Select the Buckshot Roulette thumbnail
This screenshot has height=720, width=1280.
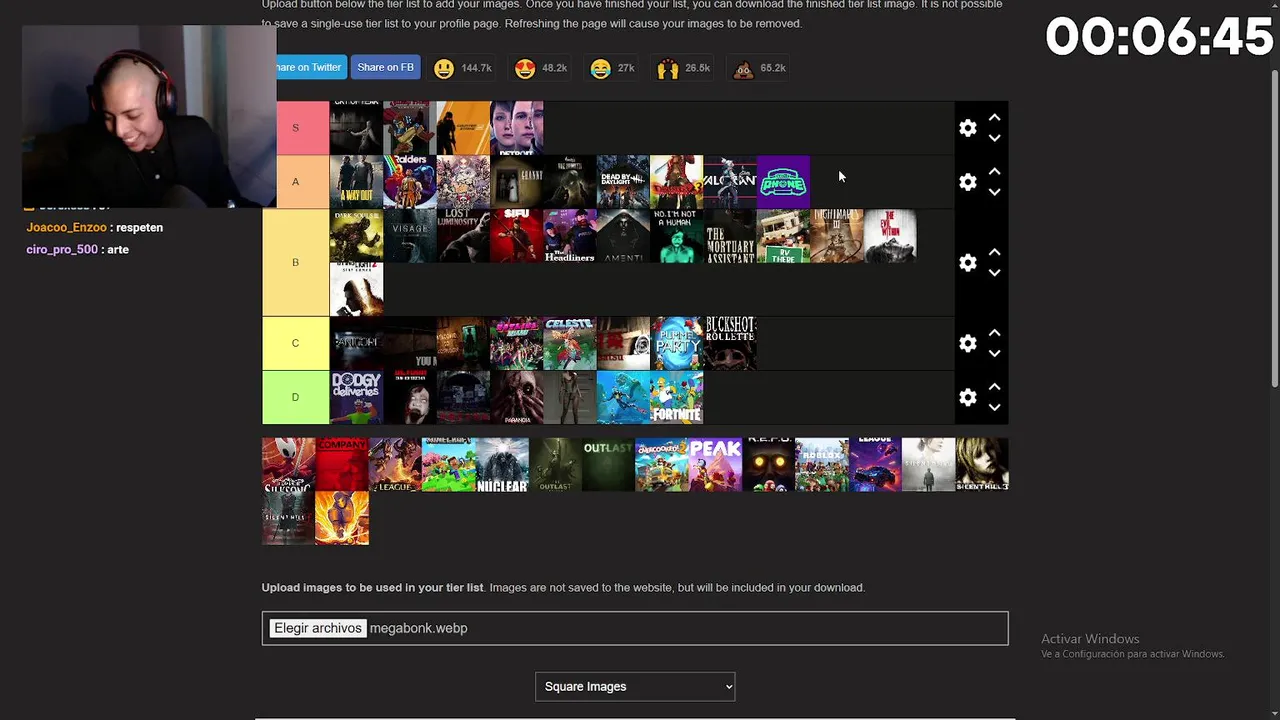click(730, 343)
